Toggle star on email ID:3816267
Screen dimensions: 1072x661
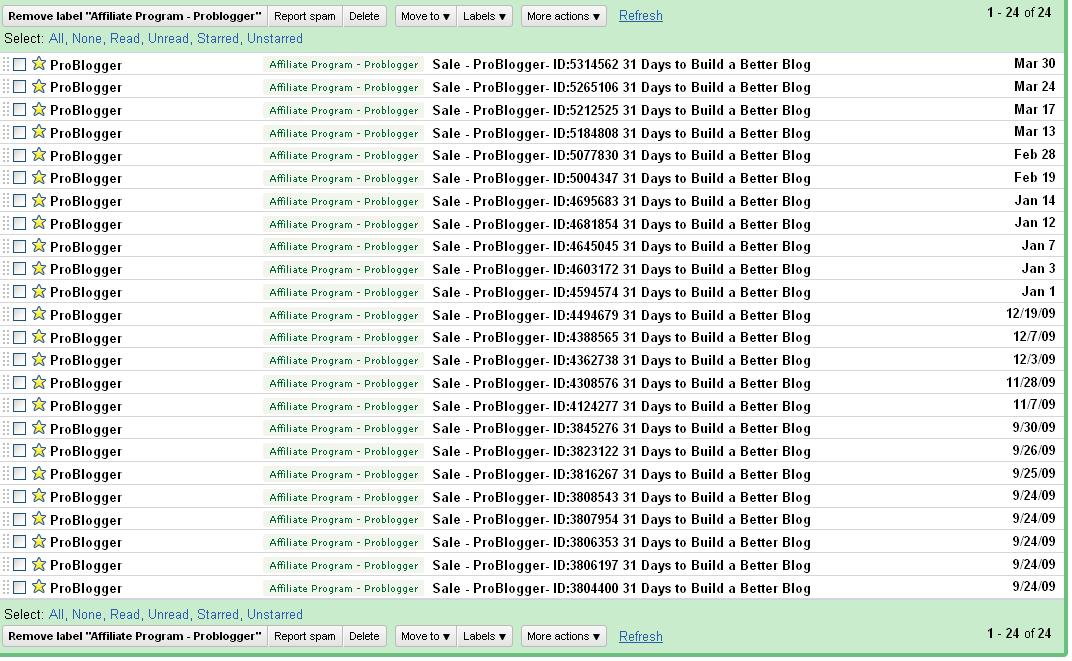(39, 473)
